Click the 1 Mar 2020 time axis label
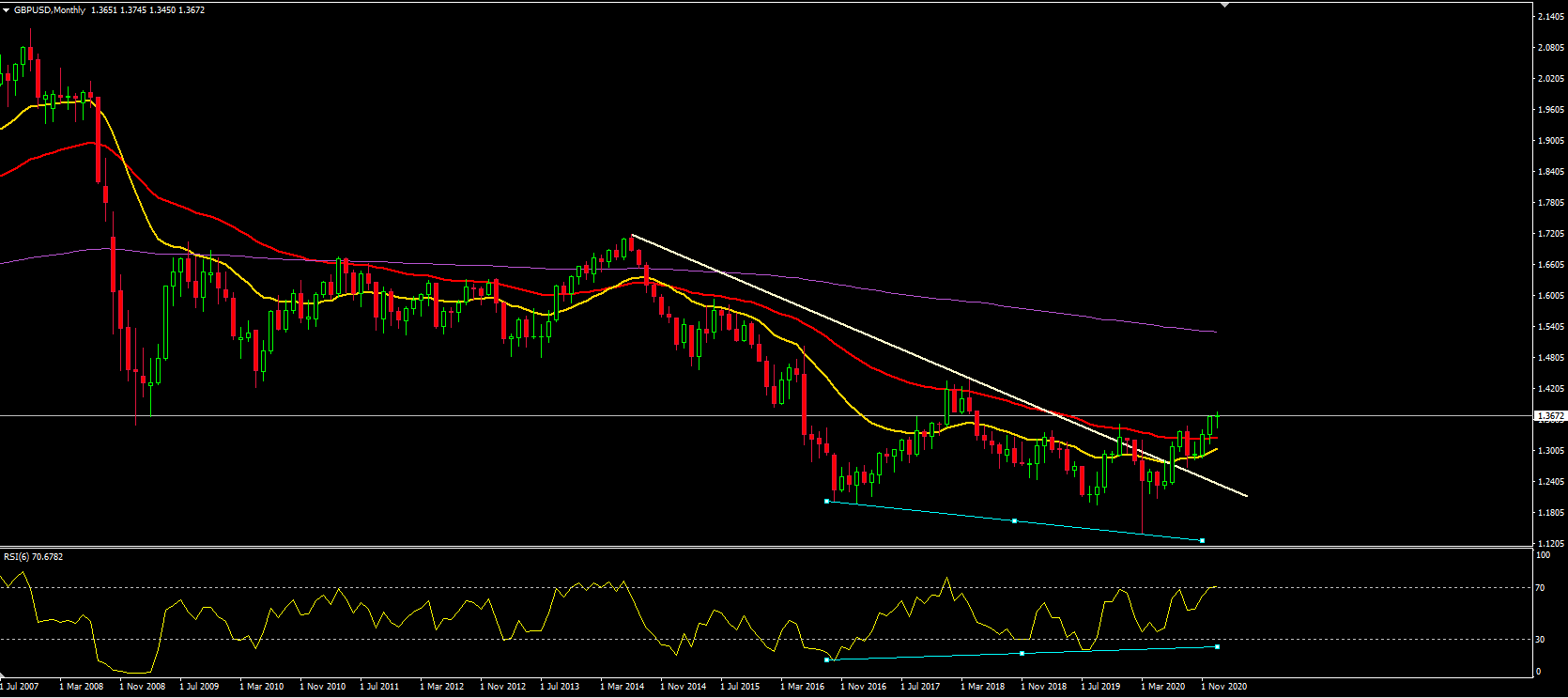This screenshot has height=698, width=1568. (x=1162, y=687)
